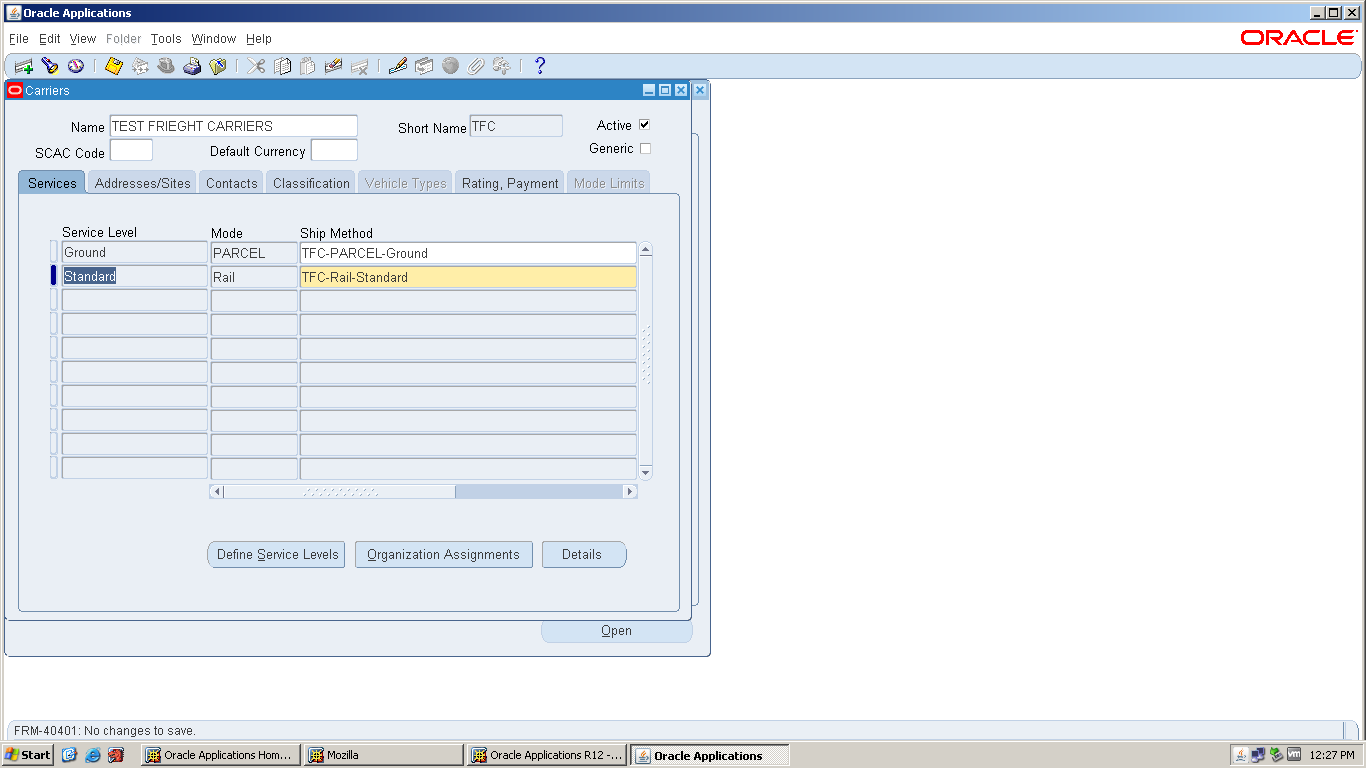Check the Generic checkbox
Image resolution: width=1366 pixels, height=768 pixels.
645,149
